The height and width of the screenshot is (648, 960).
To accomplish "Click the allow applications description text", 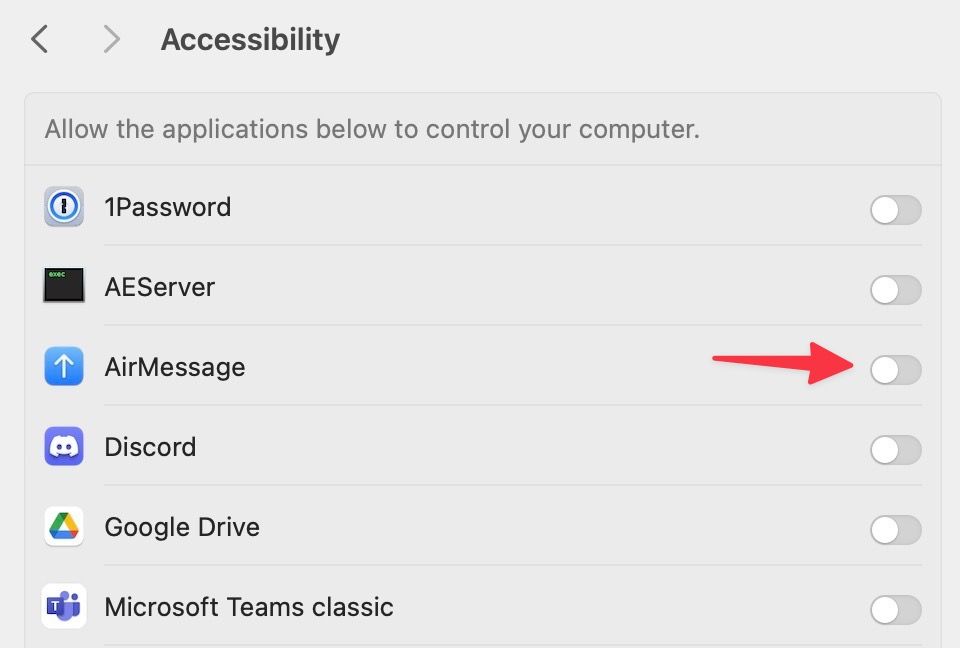I will click(x=371, y=129).
